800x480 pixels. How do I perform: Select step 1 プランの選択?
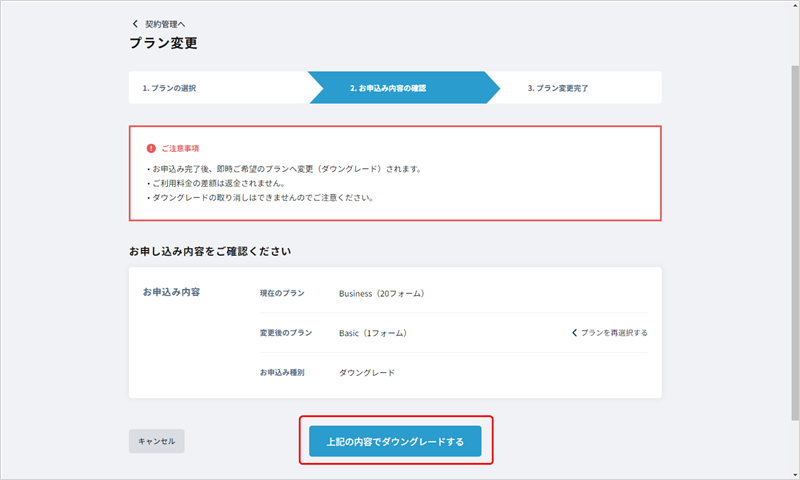coord(169,88)
